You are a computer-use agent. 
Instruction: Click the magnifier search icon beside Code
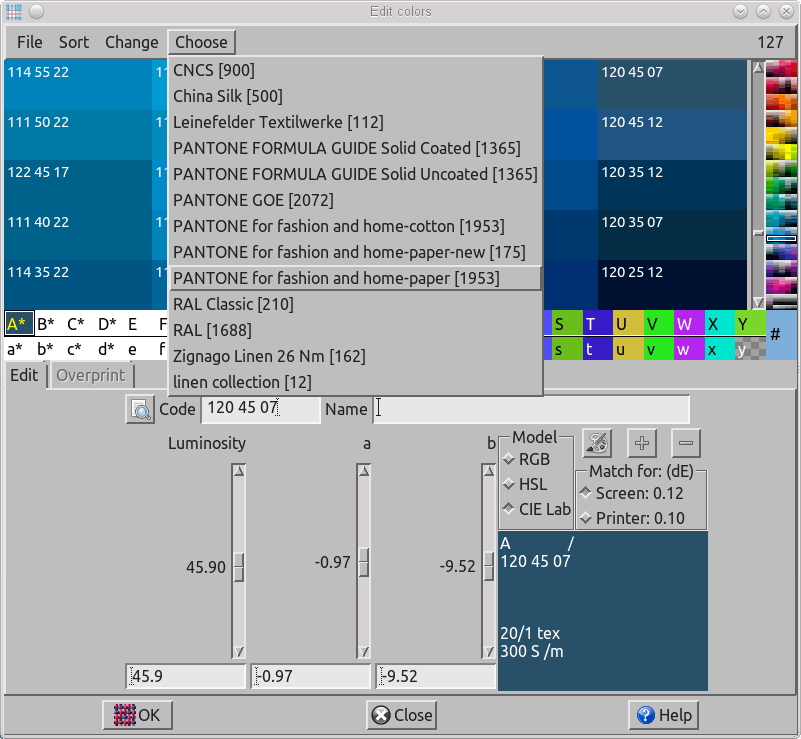(x=139, y=409)
